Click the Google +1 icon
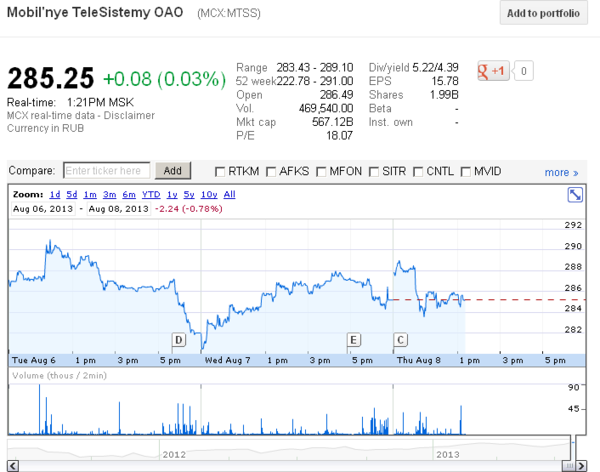 point(493,71)
